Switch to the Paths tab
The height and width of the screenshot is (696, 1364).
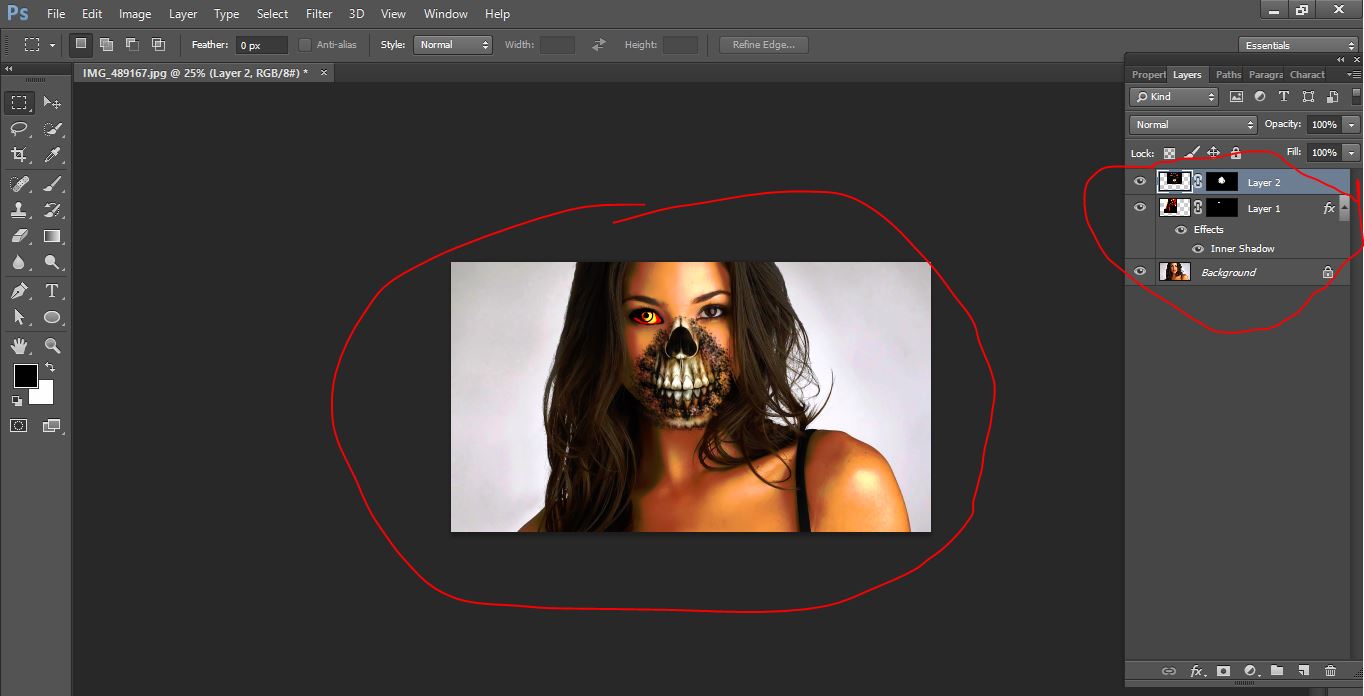[x=1228, y=75]
